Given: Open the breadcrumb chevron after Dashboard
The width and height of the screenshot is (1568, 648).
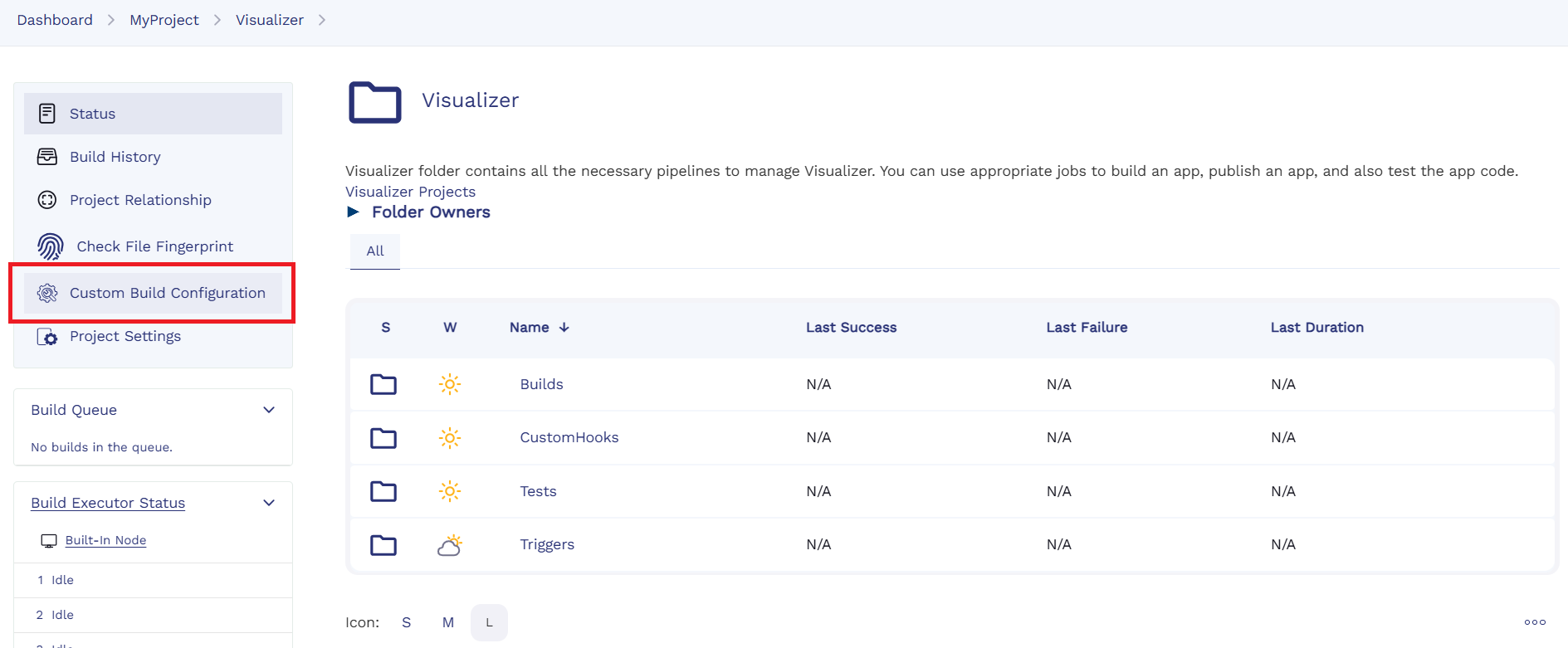Looking at the screenshot, I should click(x=111, y=20).
